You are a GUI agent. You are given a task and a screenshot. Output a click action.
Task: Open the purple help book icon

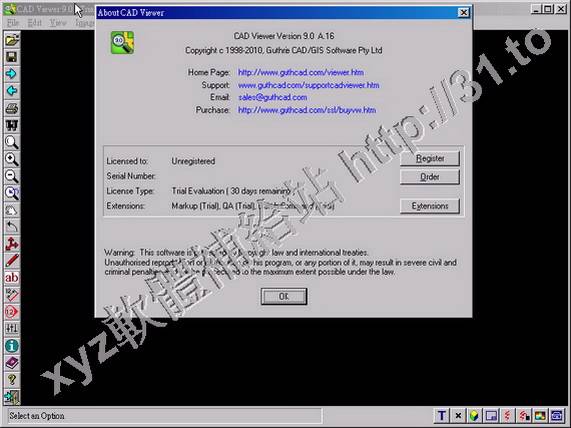click(12, 363)
